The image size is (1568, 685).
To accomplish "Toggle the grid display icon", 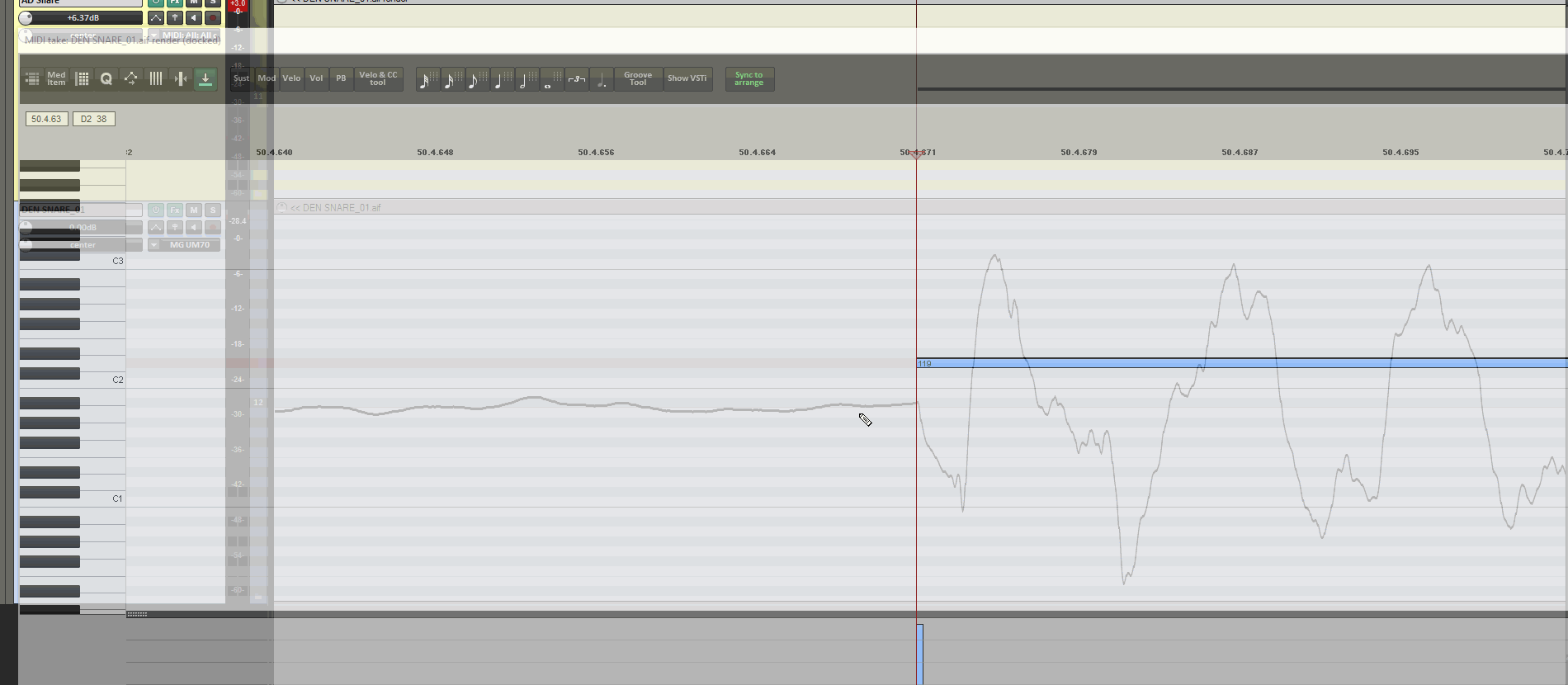I will point(82,79).
